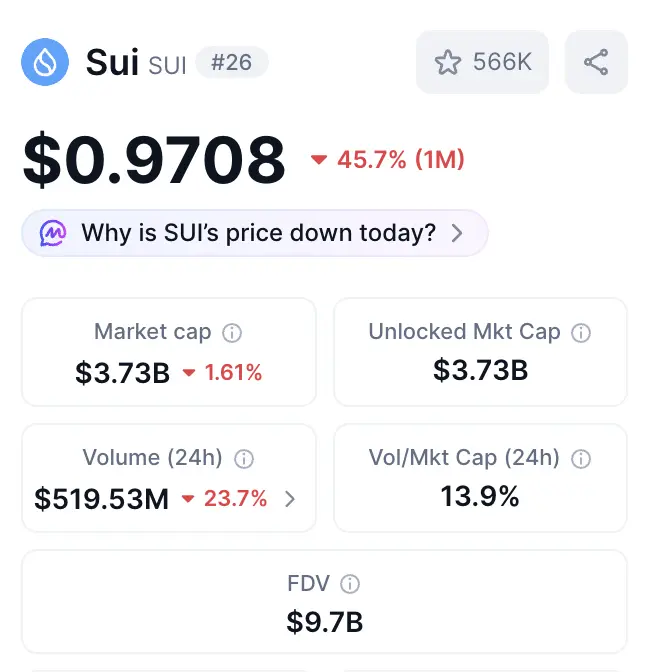The height and width of the screenshot is (672, 646).
Task: Click the Volume (24h) info icon
Action: (x=244, y=459)
